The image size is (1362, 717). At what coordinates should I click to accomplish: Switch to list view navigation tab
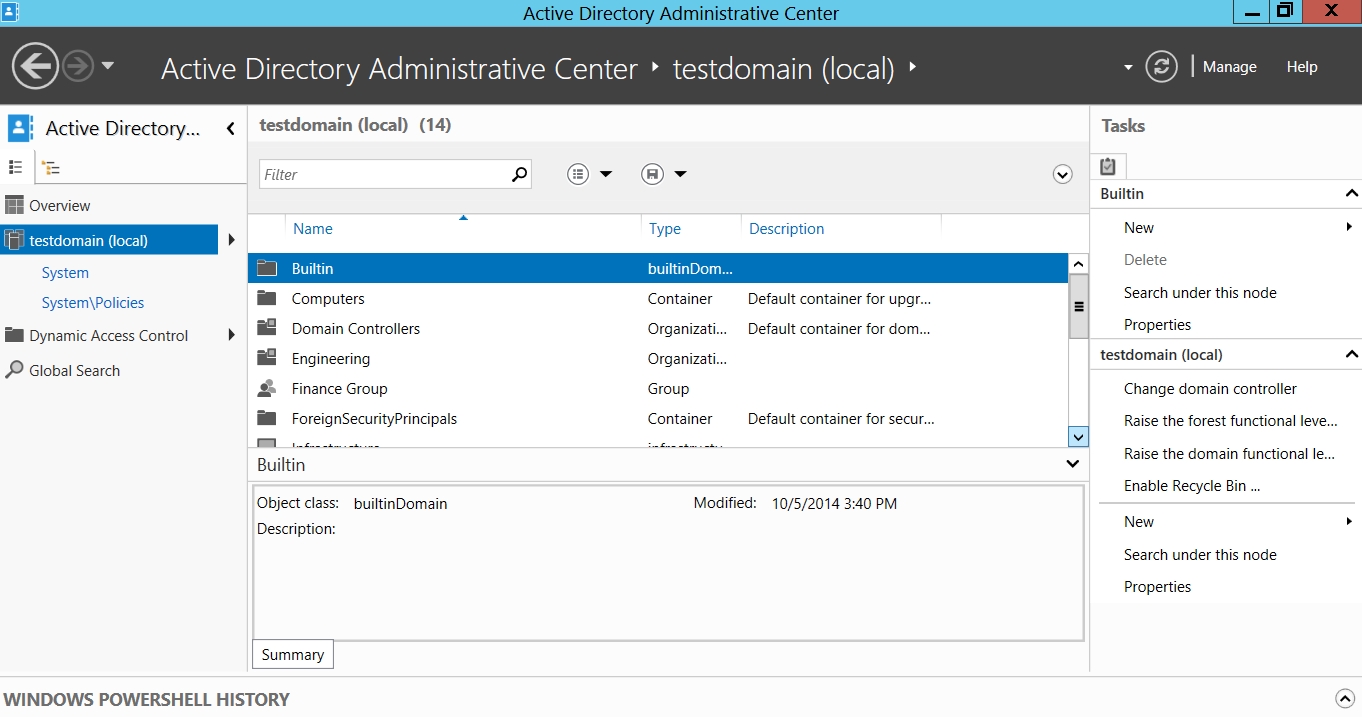click(x=16, y=167)
